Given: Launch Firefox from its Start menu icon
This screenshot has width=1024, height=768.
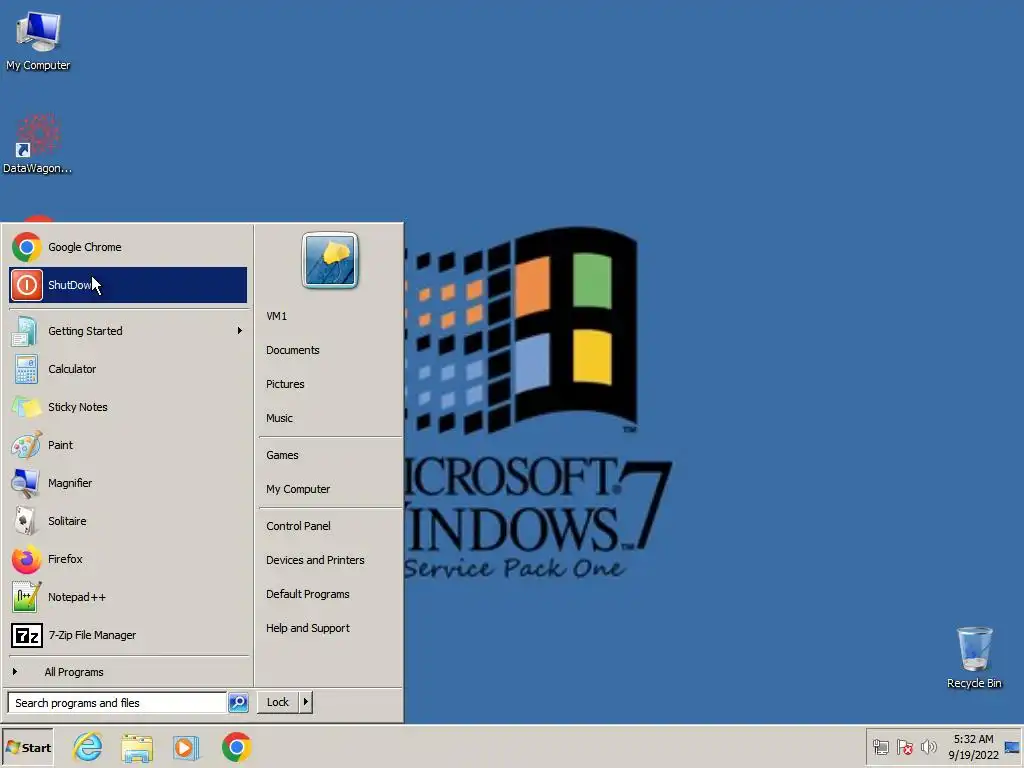Looking at the screenshot, I should 27,559.
